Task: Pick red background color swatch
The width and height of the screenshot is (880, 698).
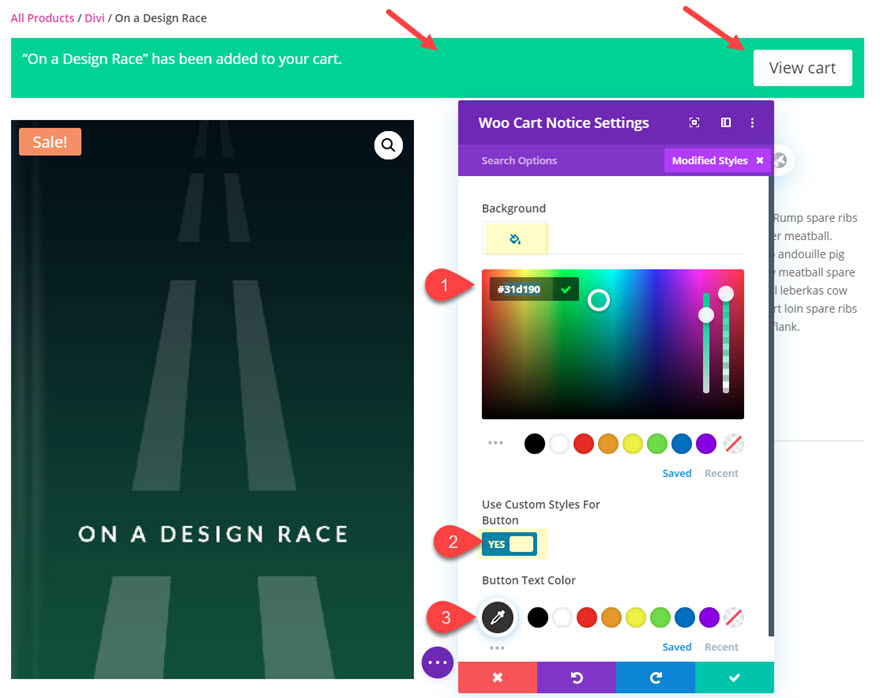Action: click(584, 444)
